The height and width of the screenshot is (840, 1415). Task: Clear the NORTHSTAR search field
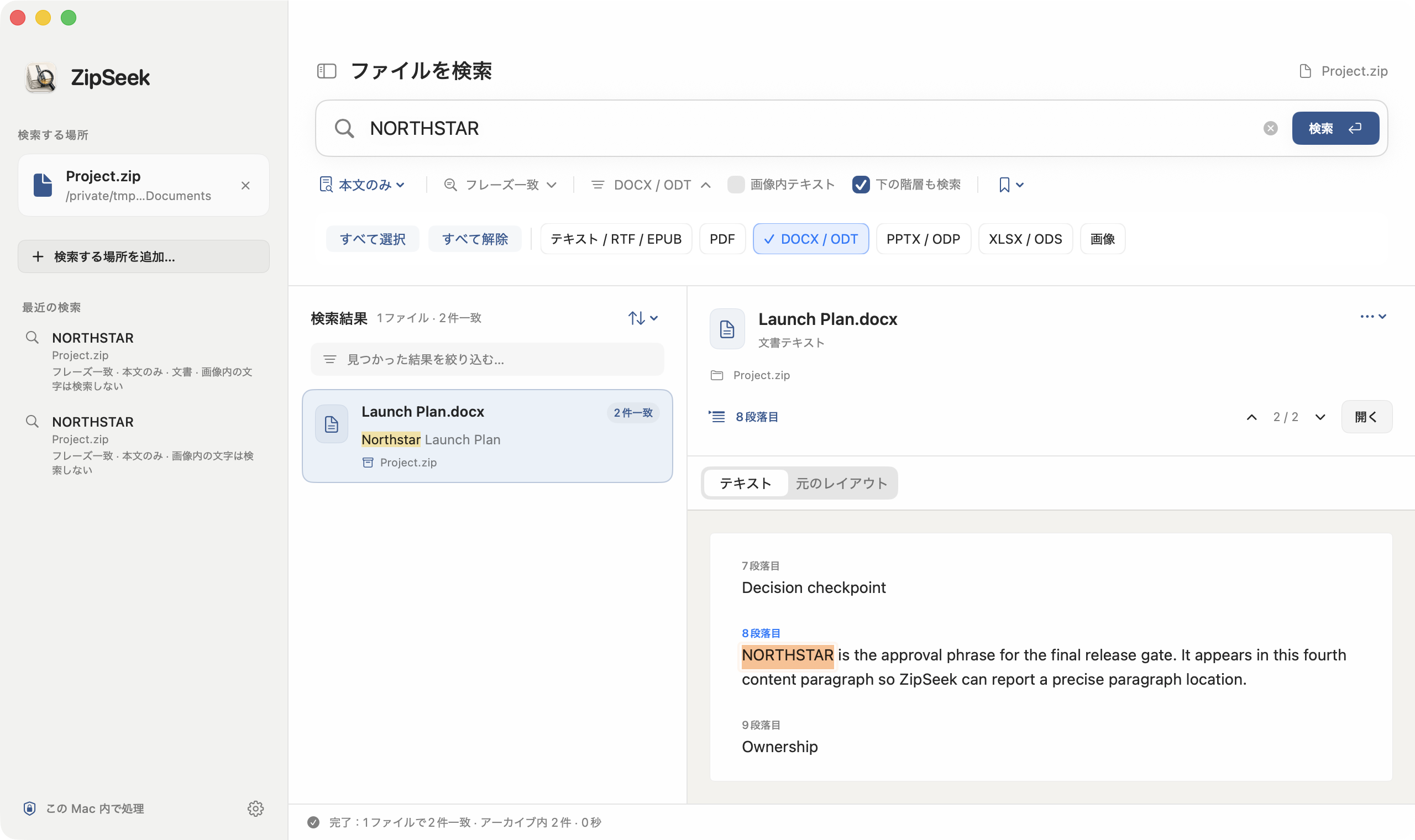[1270, 128]
